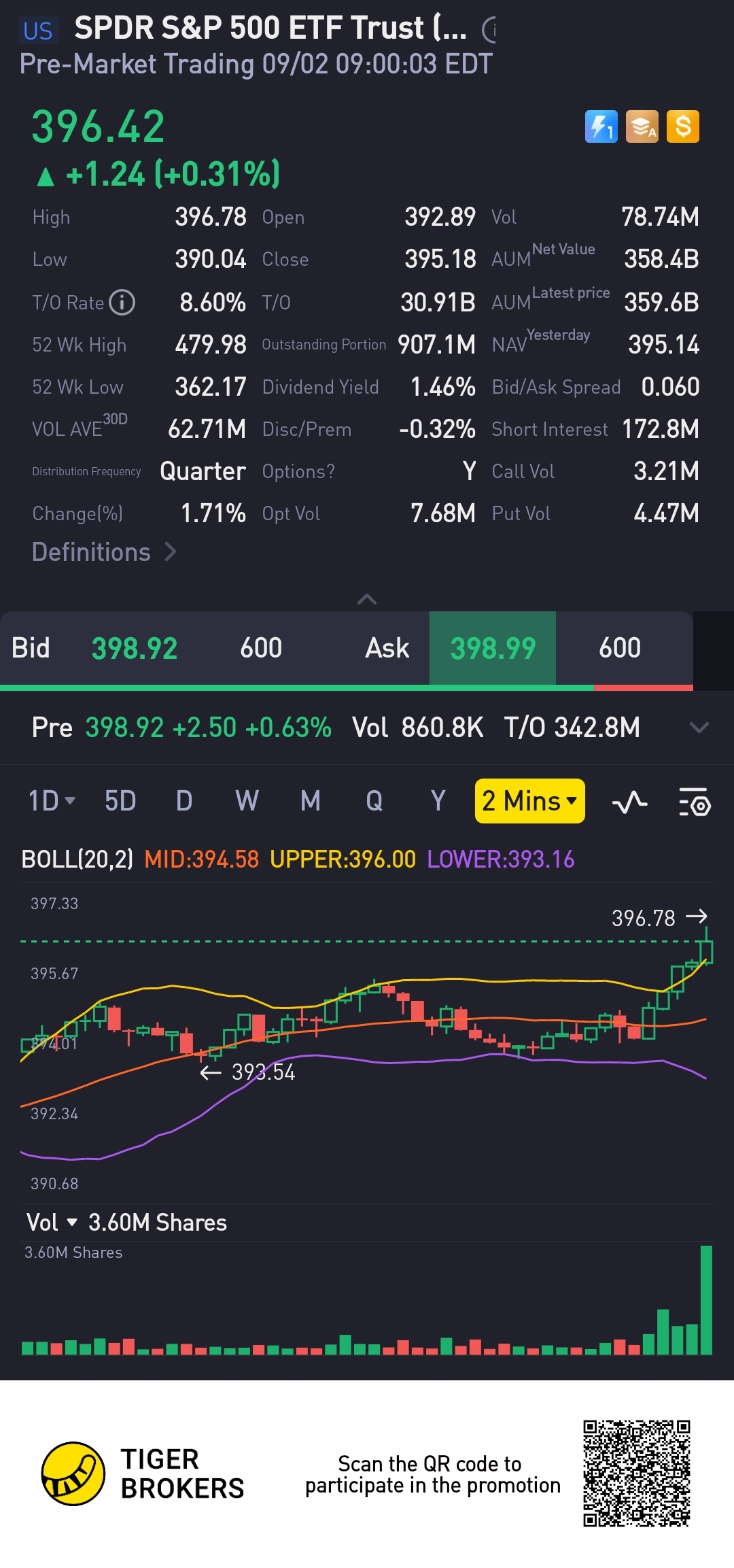Open the Vol indicator dropdown
The width and height of the screenshot is (734, 1568).
click(x=52, y=1223)
